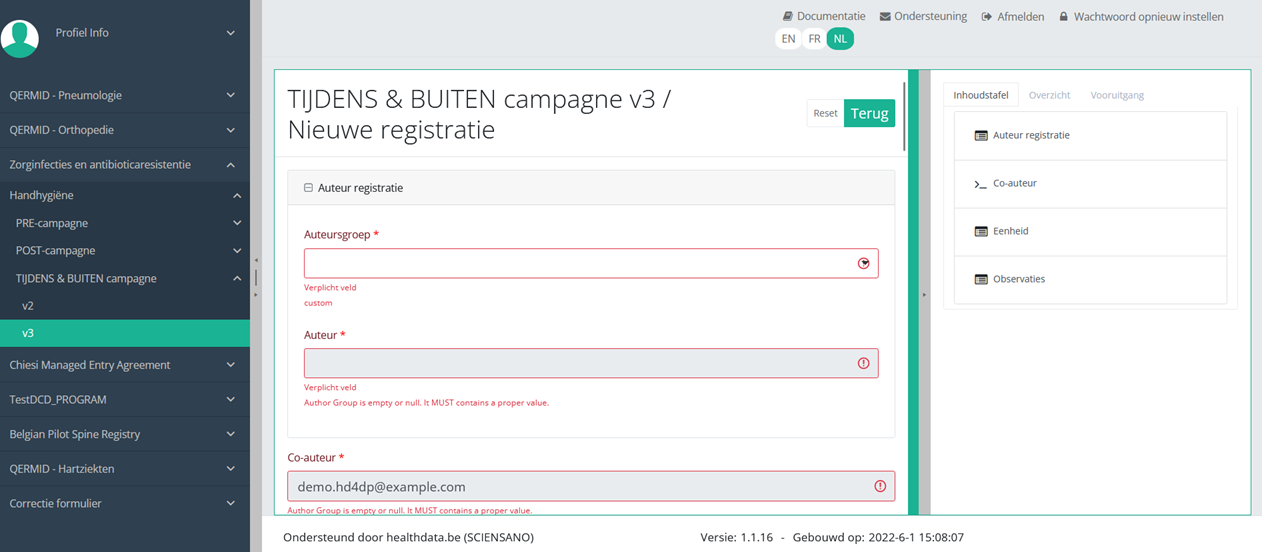Viewport: 1262px width, 552px height.
Task: Switch language to FR
Action: (x=815, y=39)
